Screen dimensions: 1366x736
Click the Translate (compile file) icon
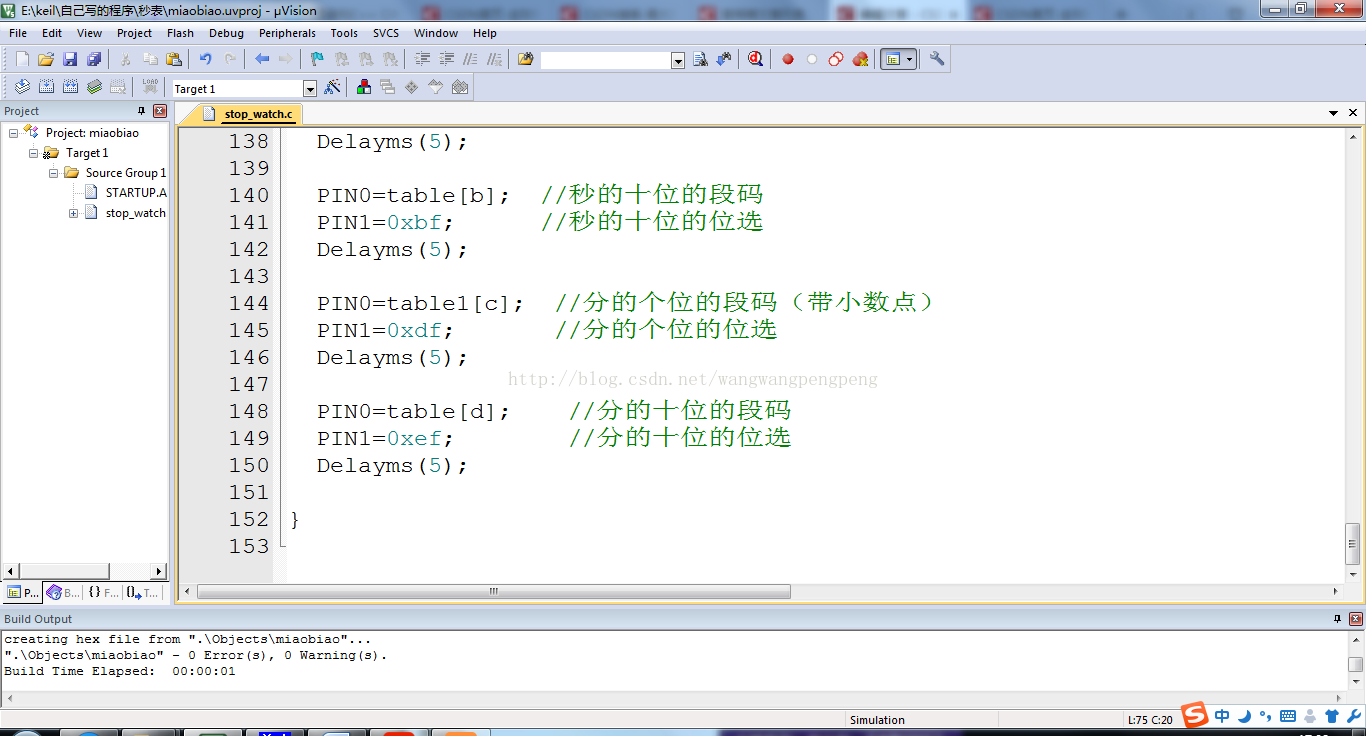pyautogui.click(x=22, y=88)
